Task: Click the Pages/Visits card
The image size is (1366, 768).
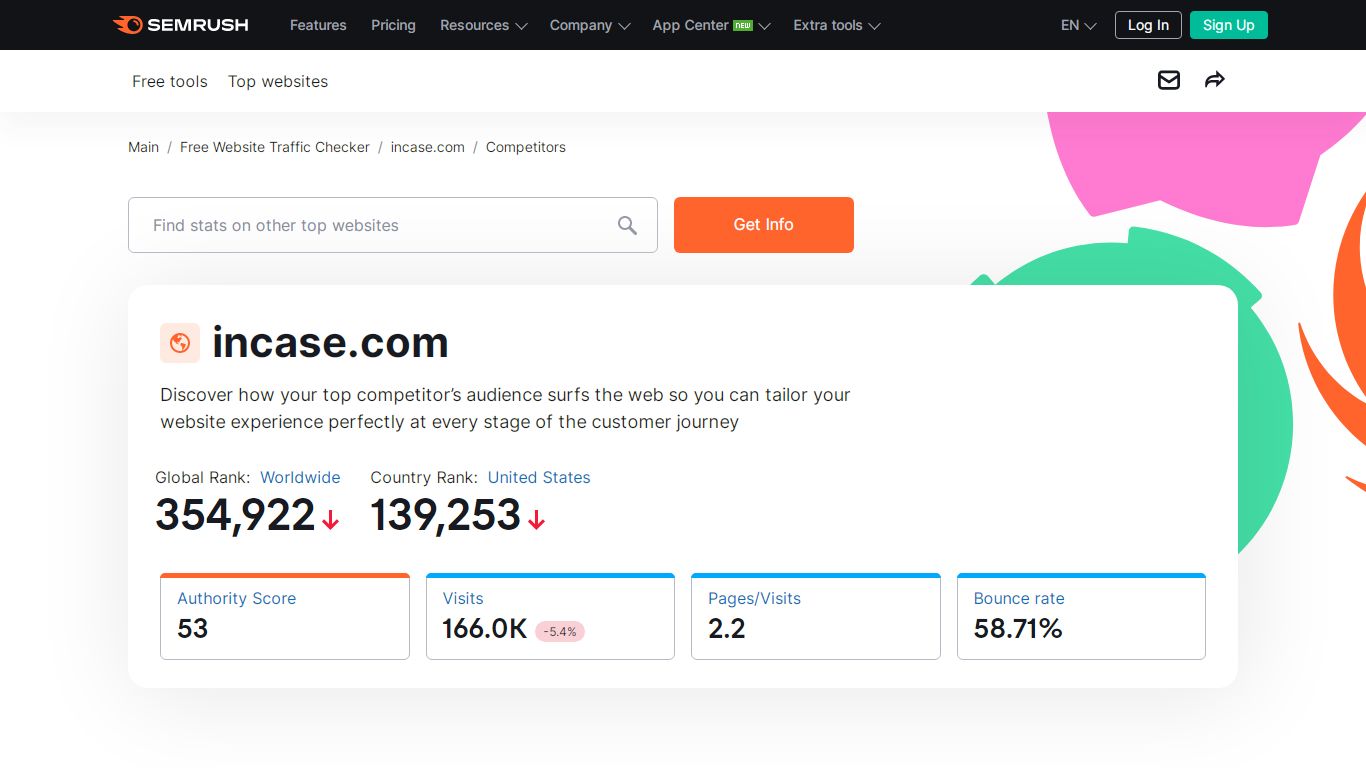Action: coord(816,616)
